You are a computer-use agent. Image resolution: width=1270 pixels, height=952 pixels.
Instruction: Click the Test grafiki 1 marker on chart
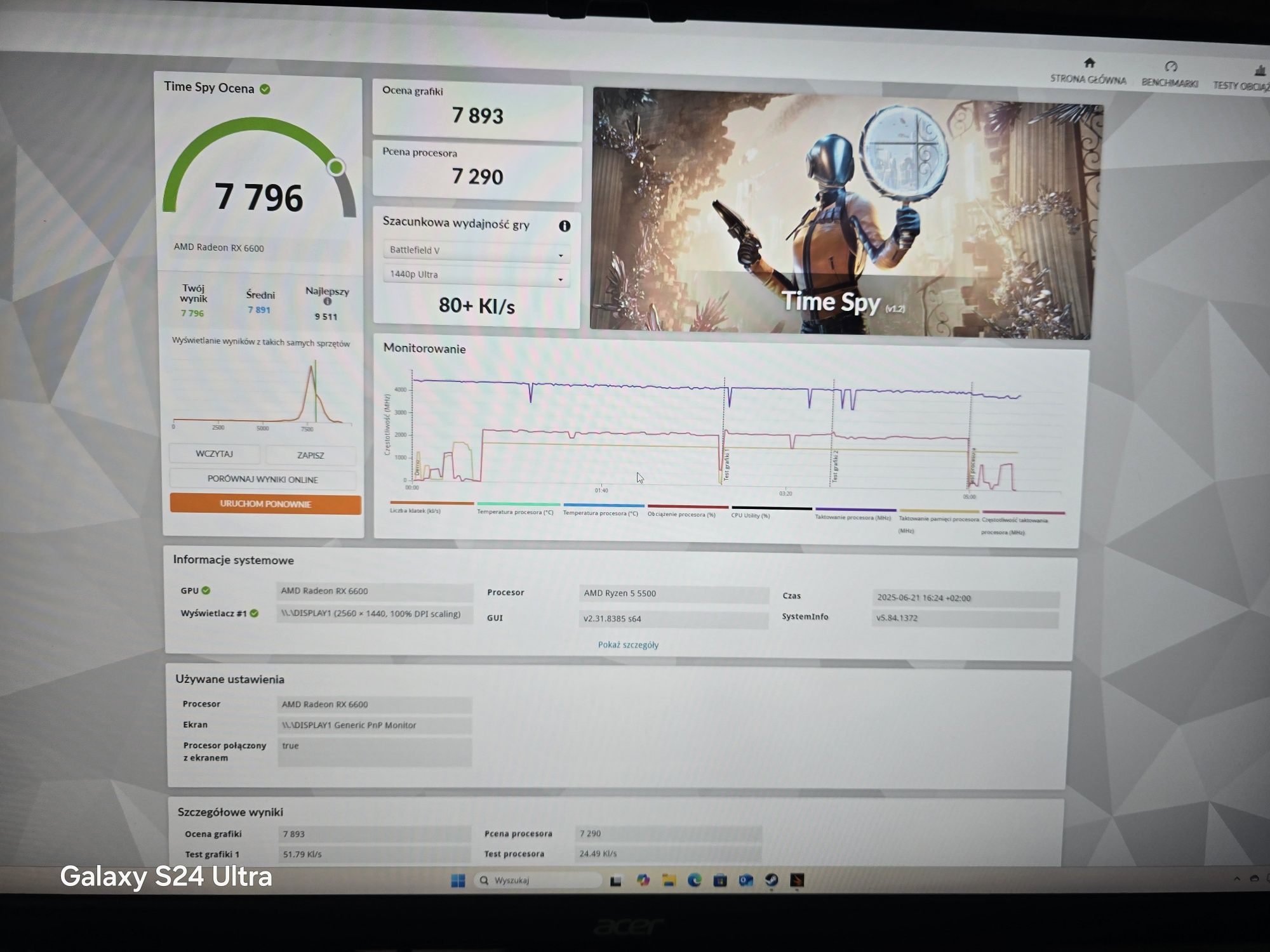(x=726, y=465)
